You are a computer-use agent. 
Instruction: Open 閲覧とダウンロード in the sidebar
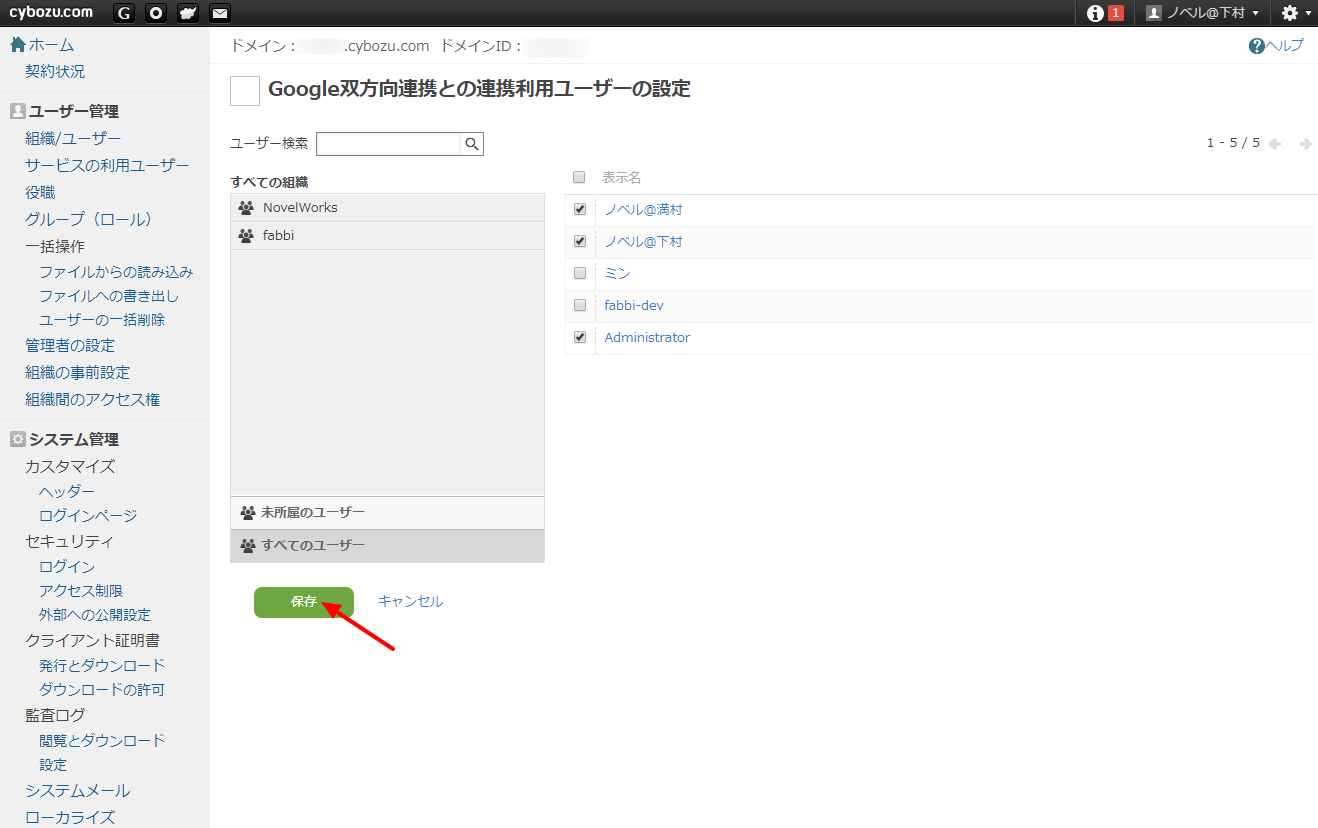(x=102, y=741)
